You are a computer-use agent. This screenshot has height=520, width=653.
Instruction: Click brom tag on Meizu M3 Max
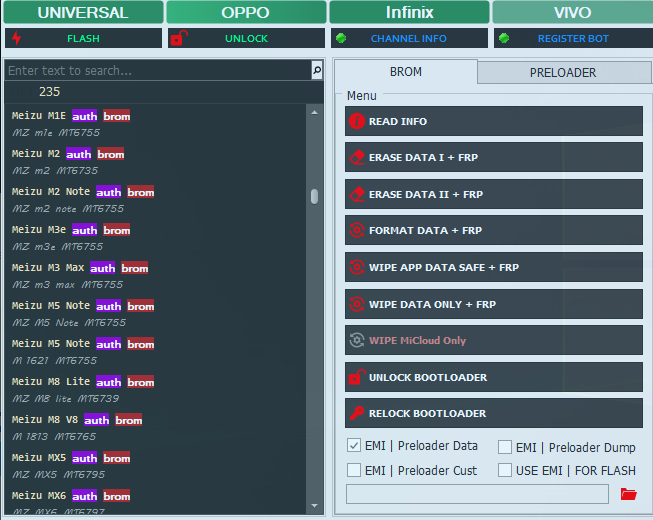click(135, 268)
